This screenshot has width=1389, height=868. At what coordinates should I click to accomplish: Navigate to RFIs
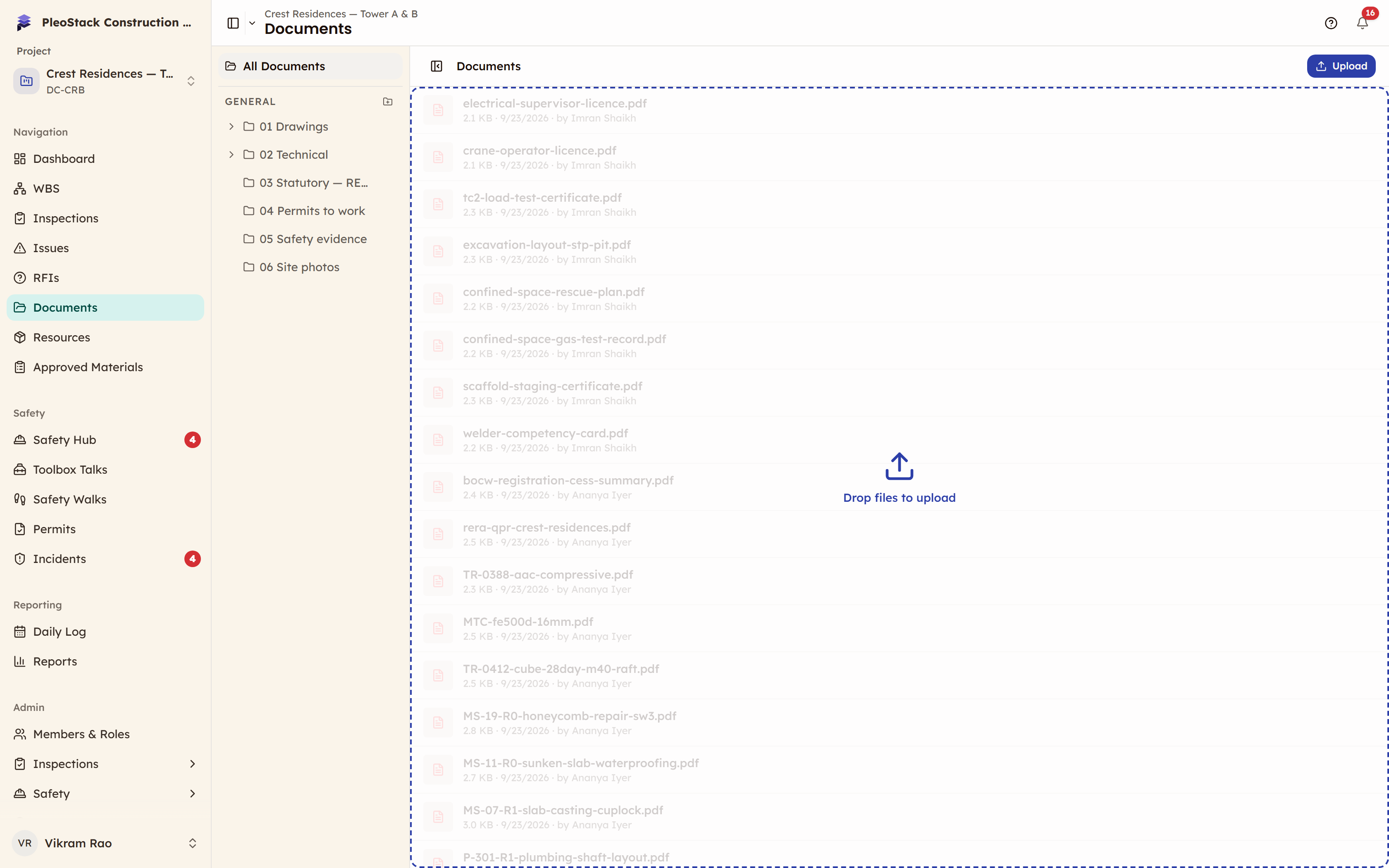pos(105,278)
